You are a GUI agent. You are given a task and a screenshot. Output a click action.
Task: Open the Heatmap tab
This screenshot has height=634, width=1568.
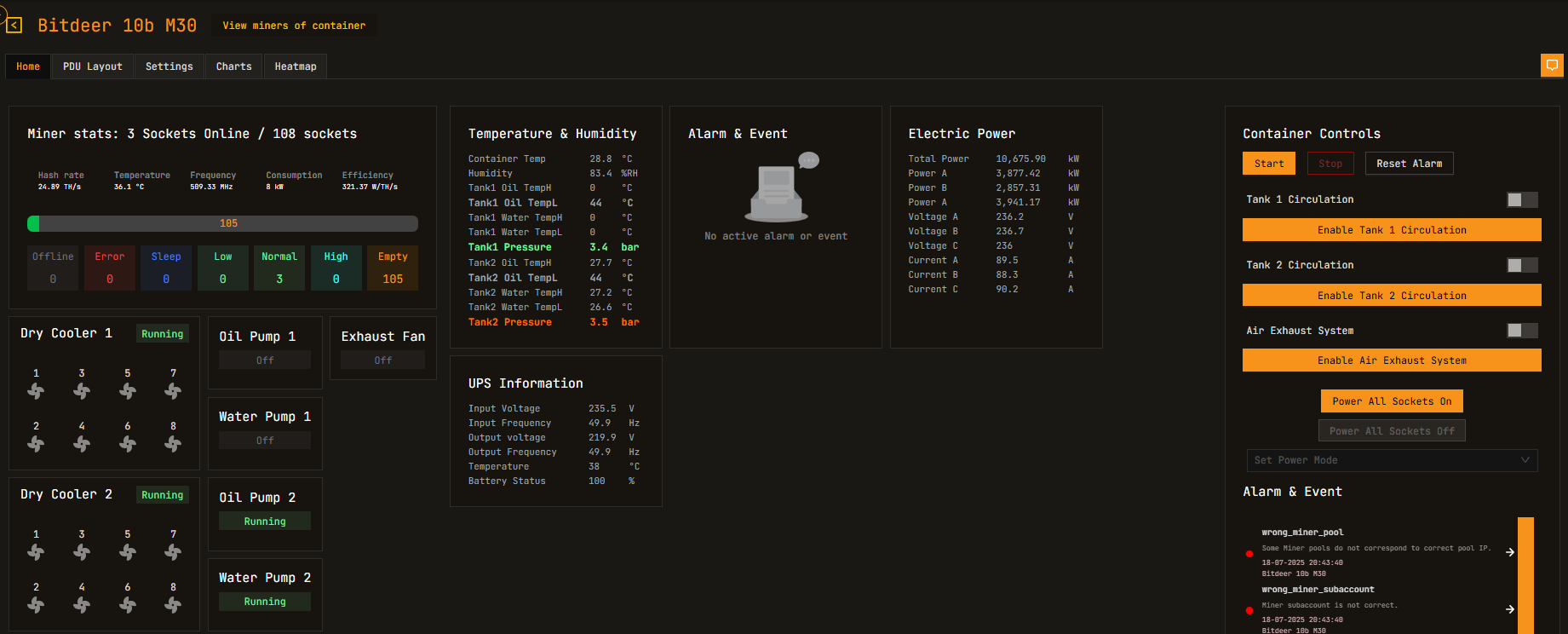coord(296,66)
